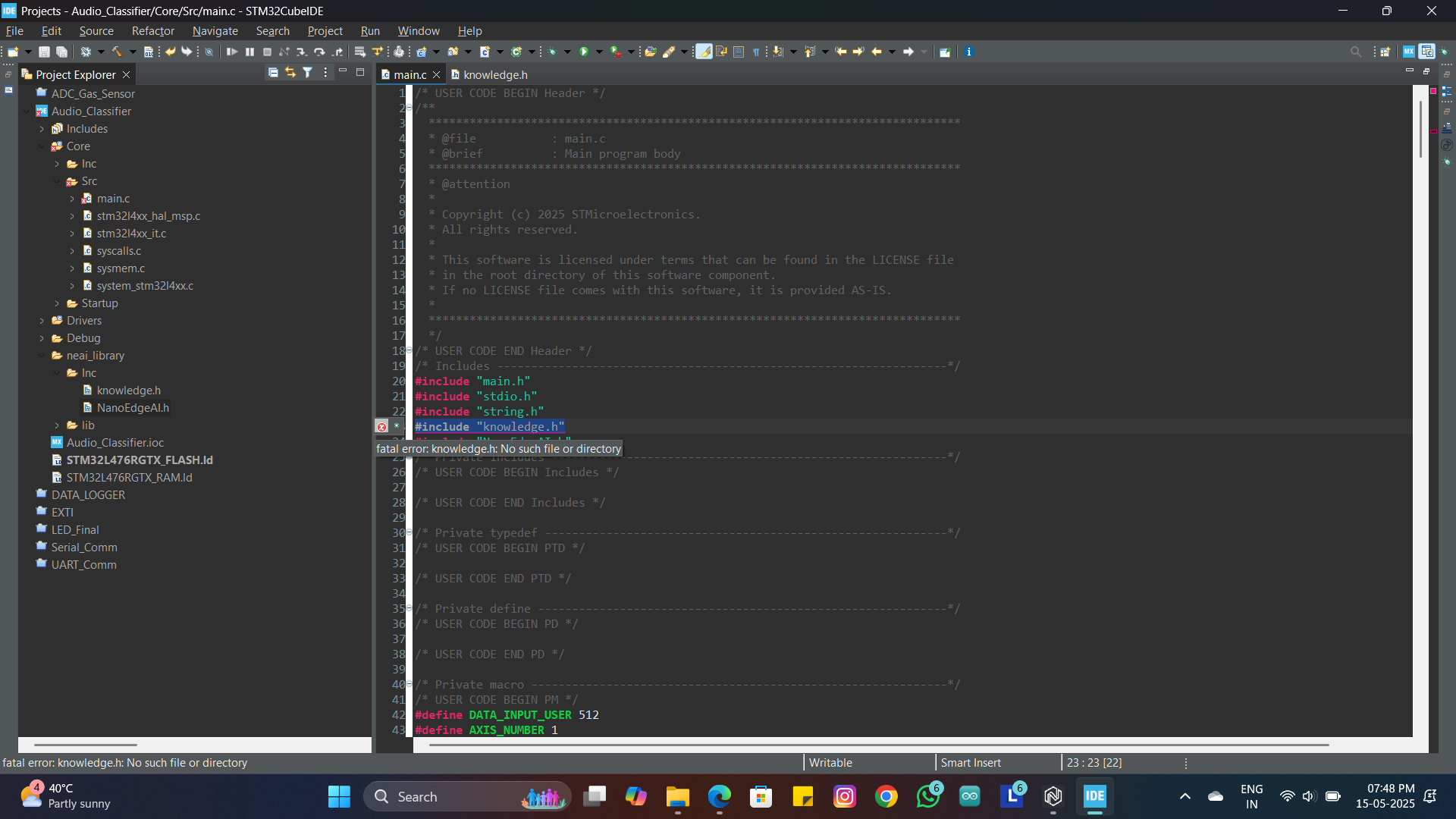Open the dropdown next to the Run button

coord(599,52)
